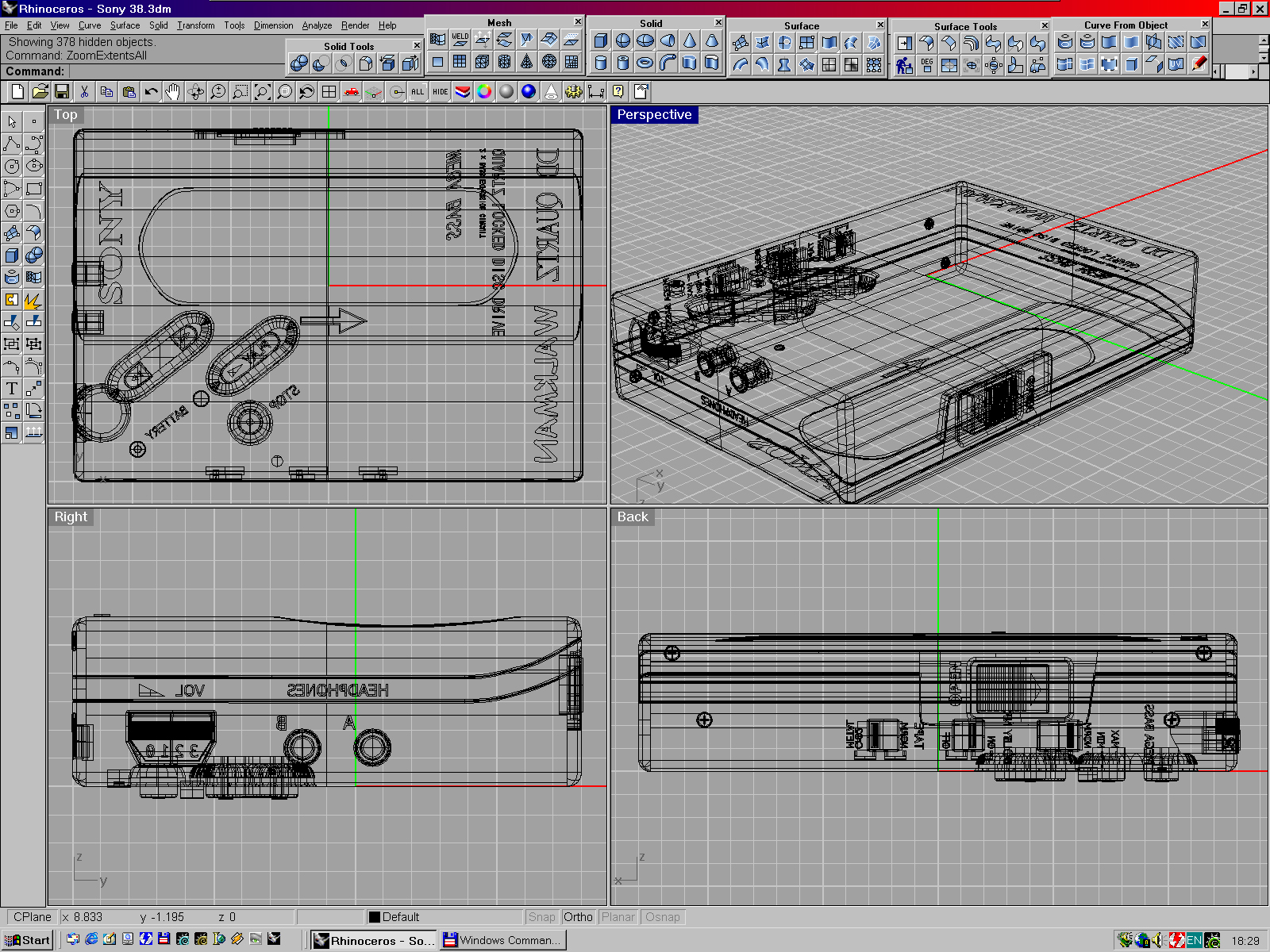Open the Windows Start menu
The width and height of the screenshot is (1270, 952).
click(27, 940)
